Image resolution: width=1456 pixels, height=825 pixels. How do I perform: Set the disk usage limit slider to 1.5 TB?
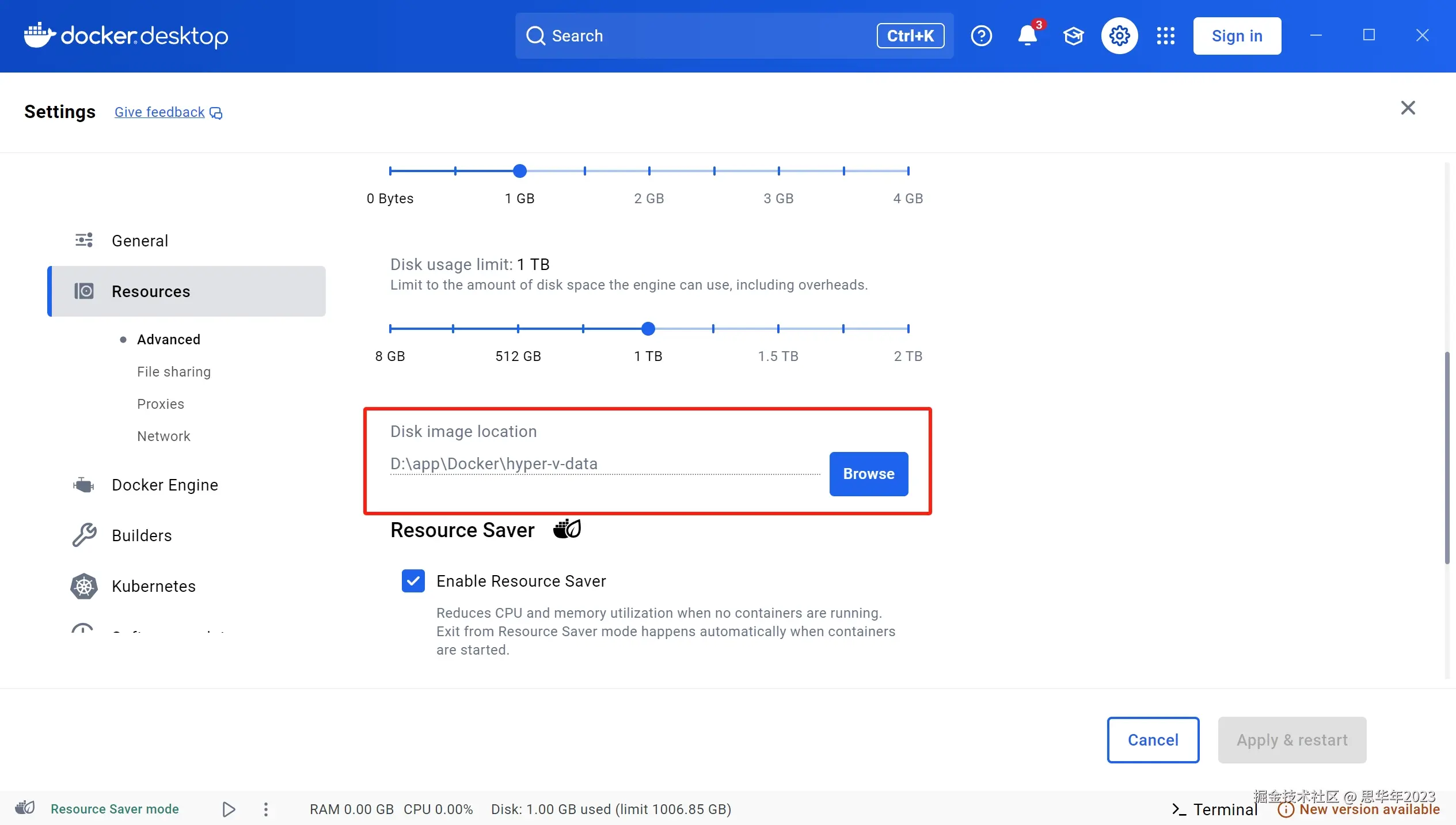click(x=778, y=329)
